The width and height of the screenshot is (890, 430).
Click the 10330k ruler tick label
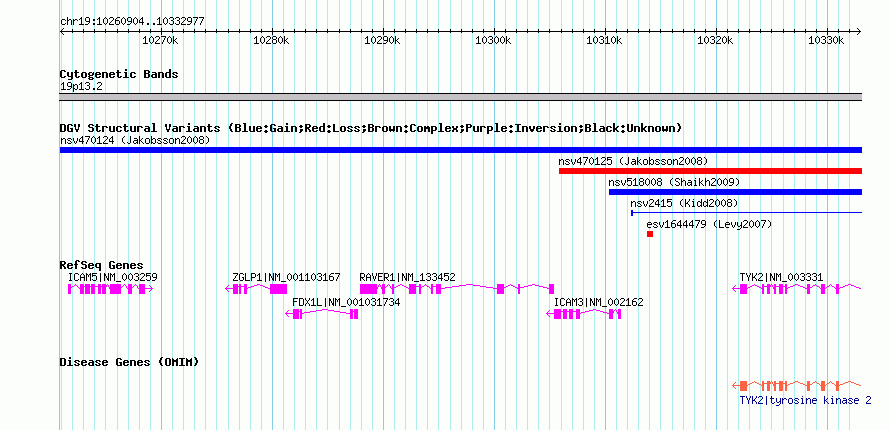pyautogui.click(x=827, y=40)
